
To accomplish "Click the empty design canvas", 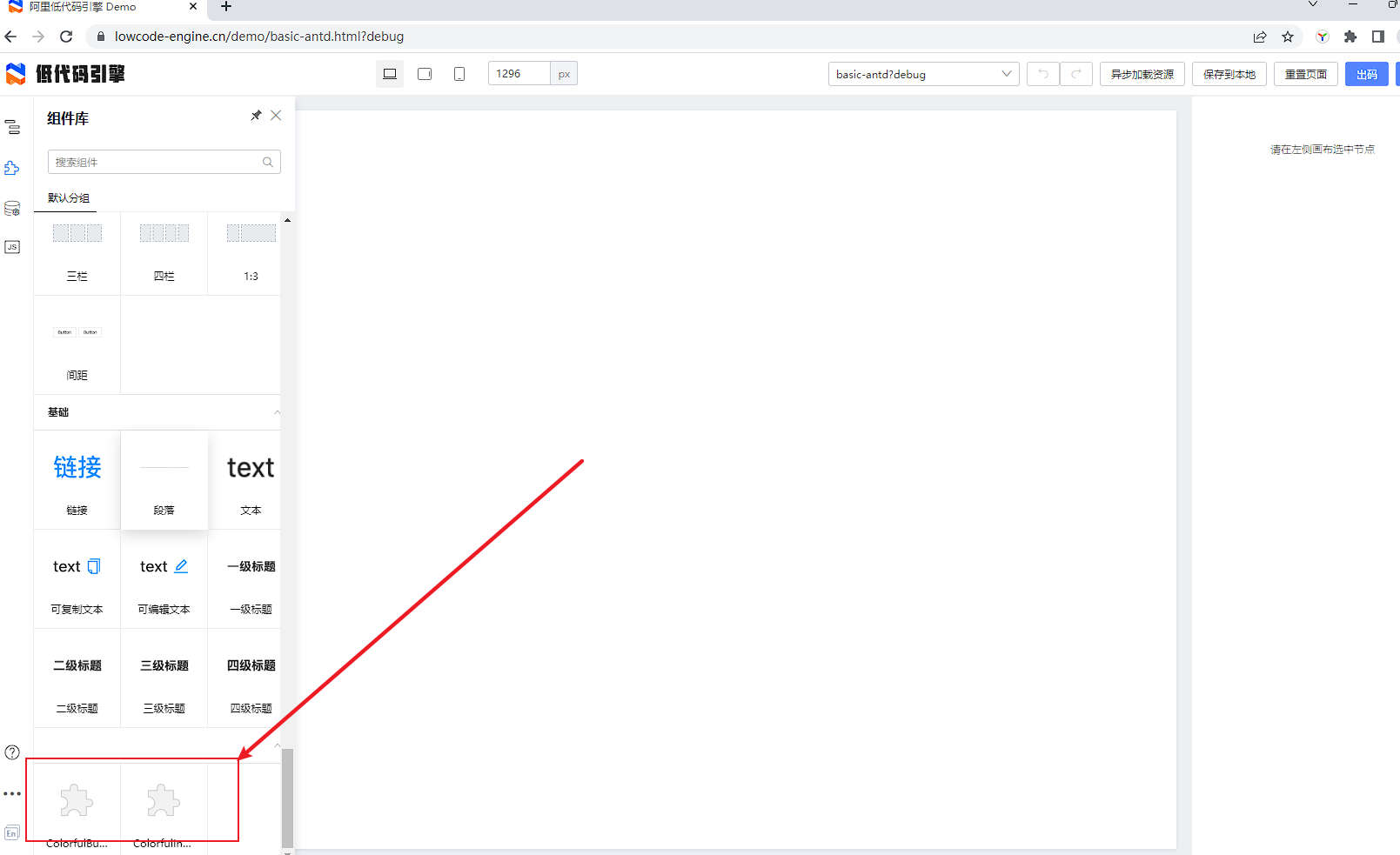I will click(x=736, y=479).
